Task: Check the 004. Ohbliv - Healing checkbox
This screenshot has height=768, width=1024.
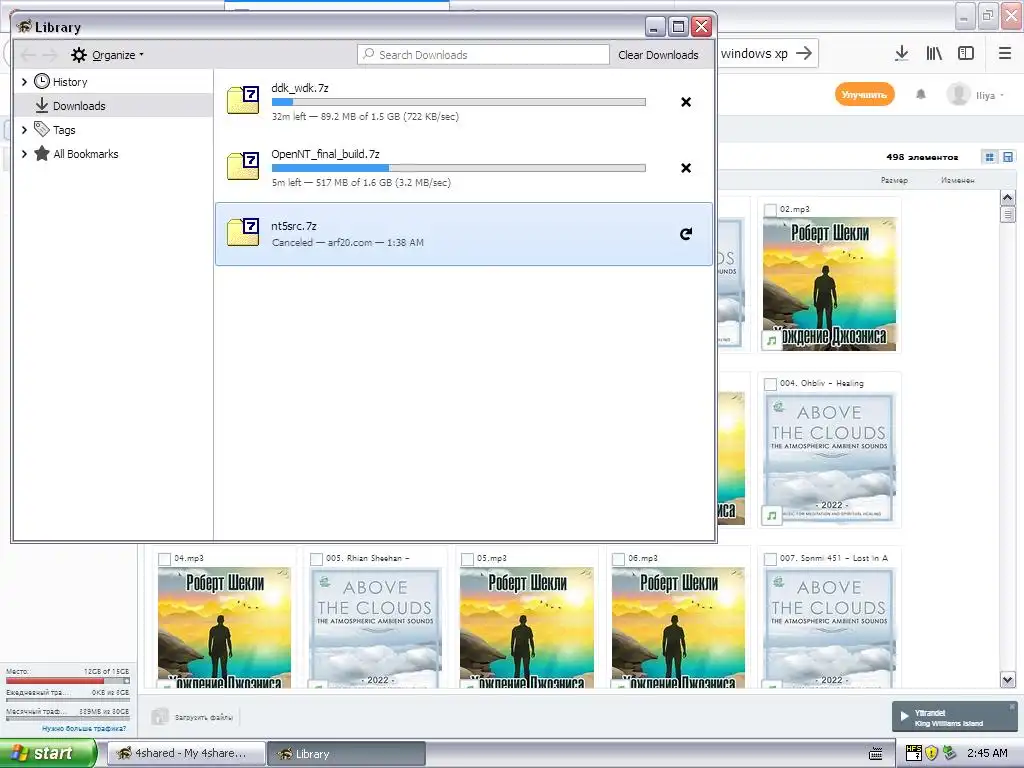Action: 771,384
